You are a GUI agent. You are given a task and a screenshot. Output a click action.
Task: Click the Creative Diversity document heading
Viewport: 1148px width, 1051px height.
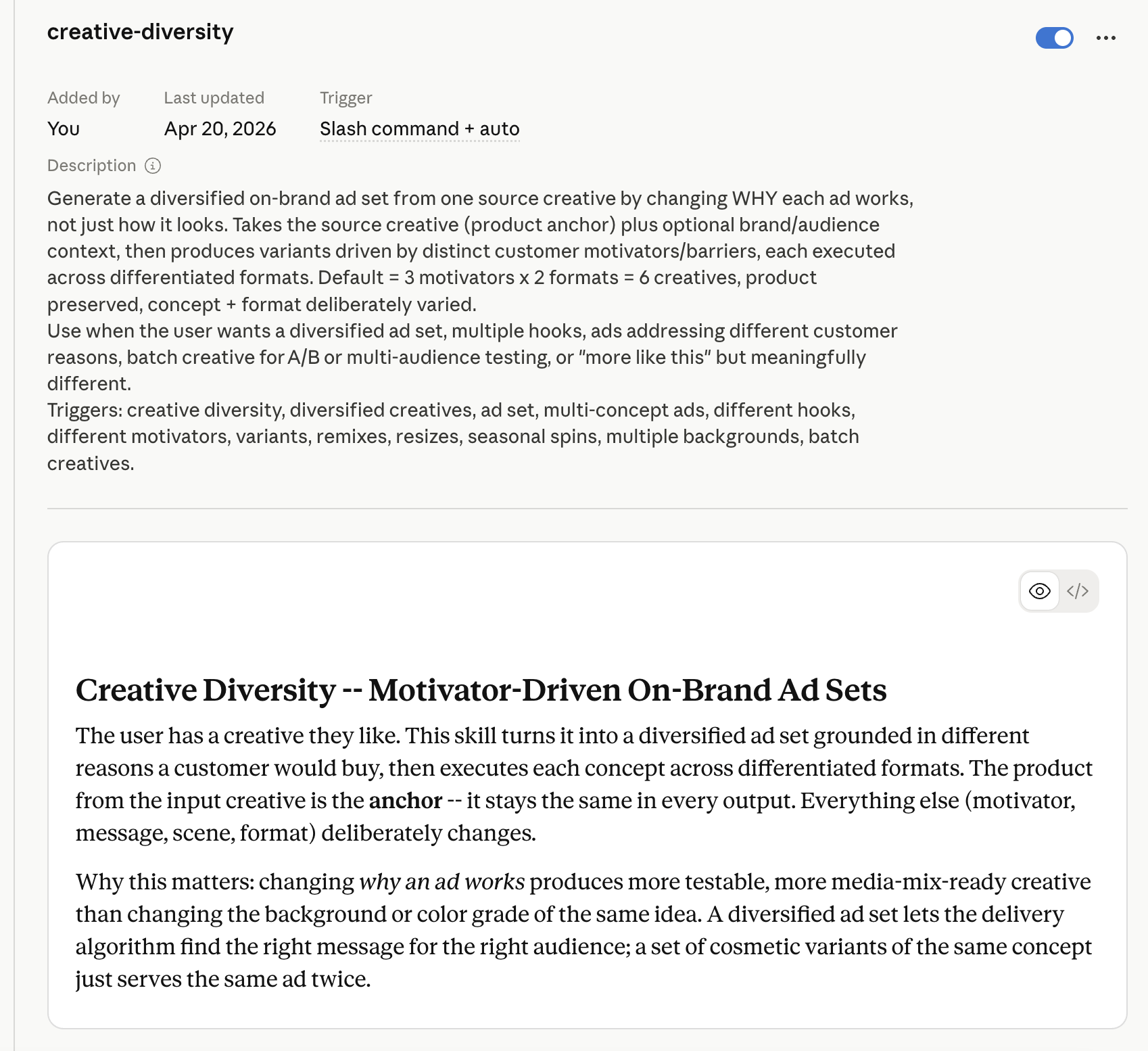point(481,690)
